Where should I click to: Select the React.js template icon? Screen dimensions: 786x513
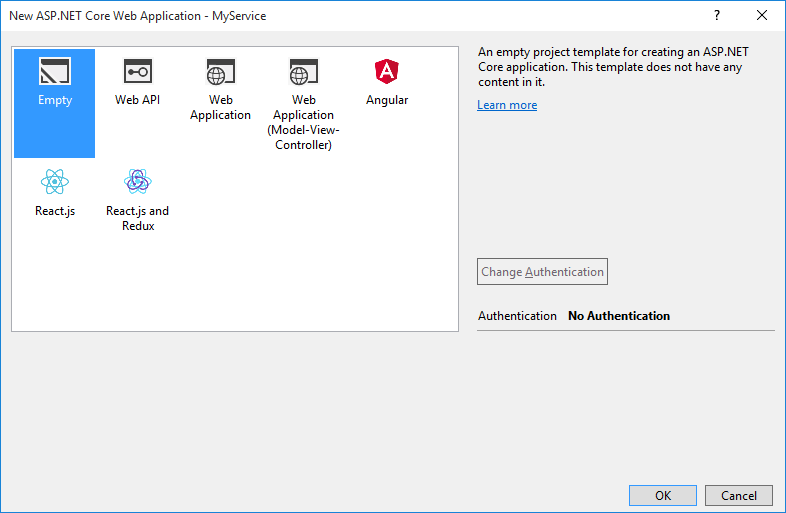coord(55,182)
